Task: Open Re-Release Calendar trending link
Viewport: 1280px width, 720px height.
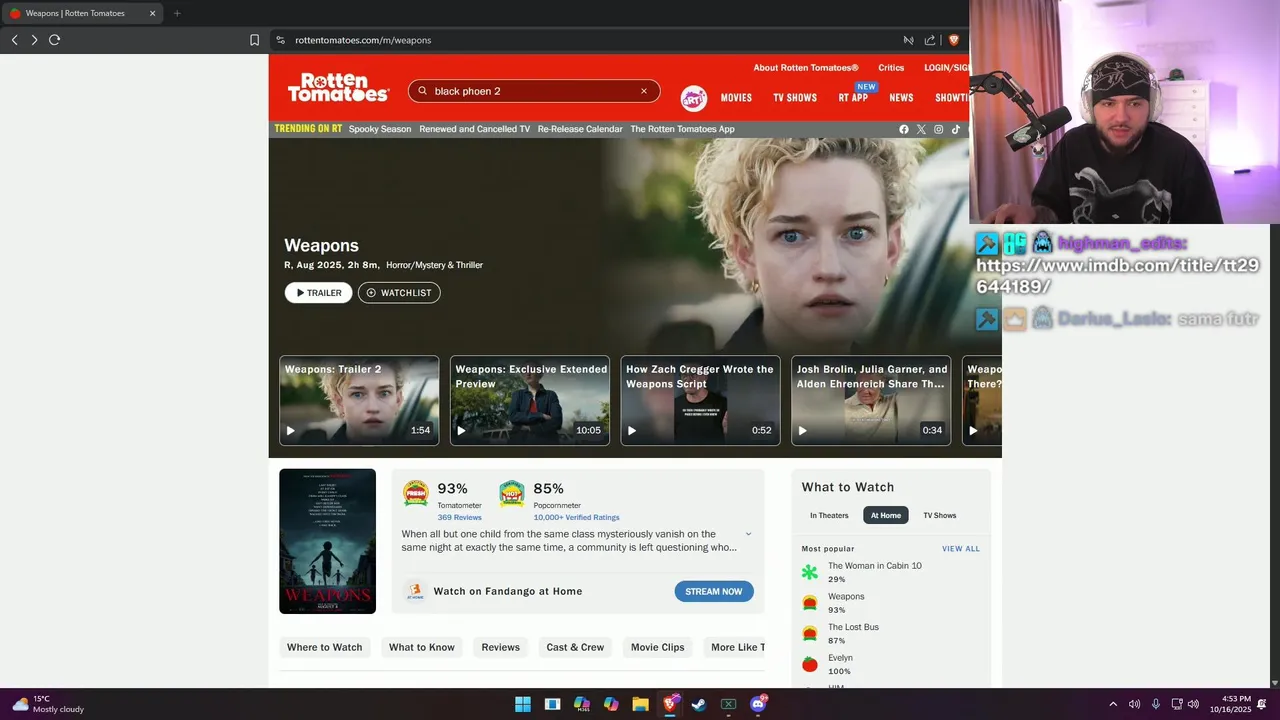Action: 580,129
